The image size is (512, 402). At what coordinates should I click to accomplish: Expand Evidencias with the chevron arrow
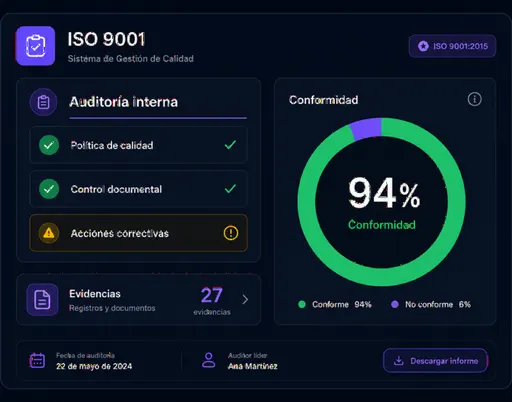pos(245,299)
